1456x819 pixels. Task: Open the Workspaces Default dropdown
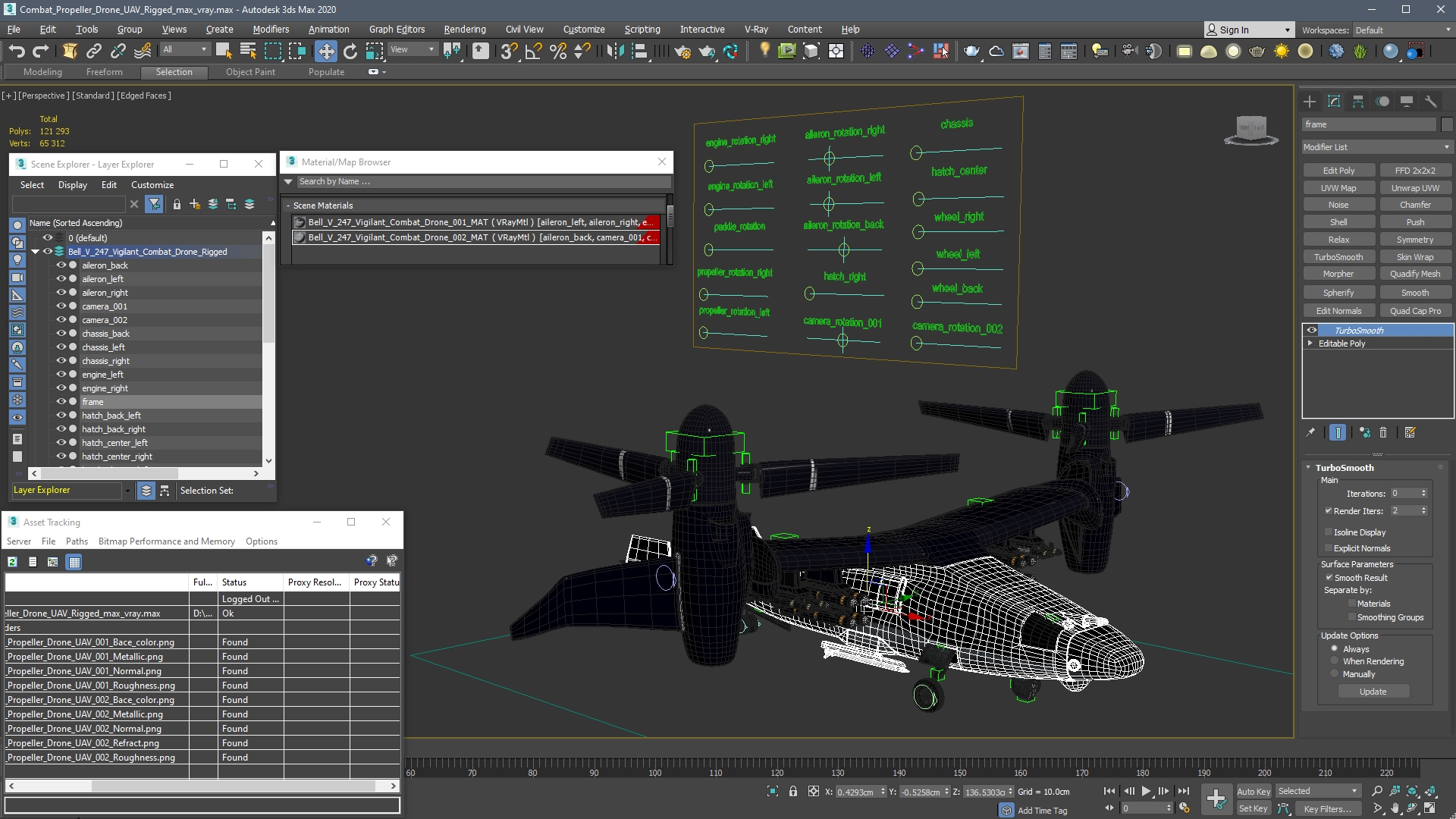tap(1403, 30)
